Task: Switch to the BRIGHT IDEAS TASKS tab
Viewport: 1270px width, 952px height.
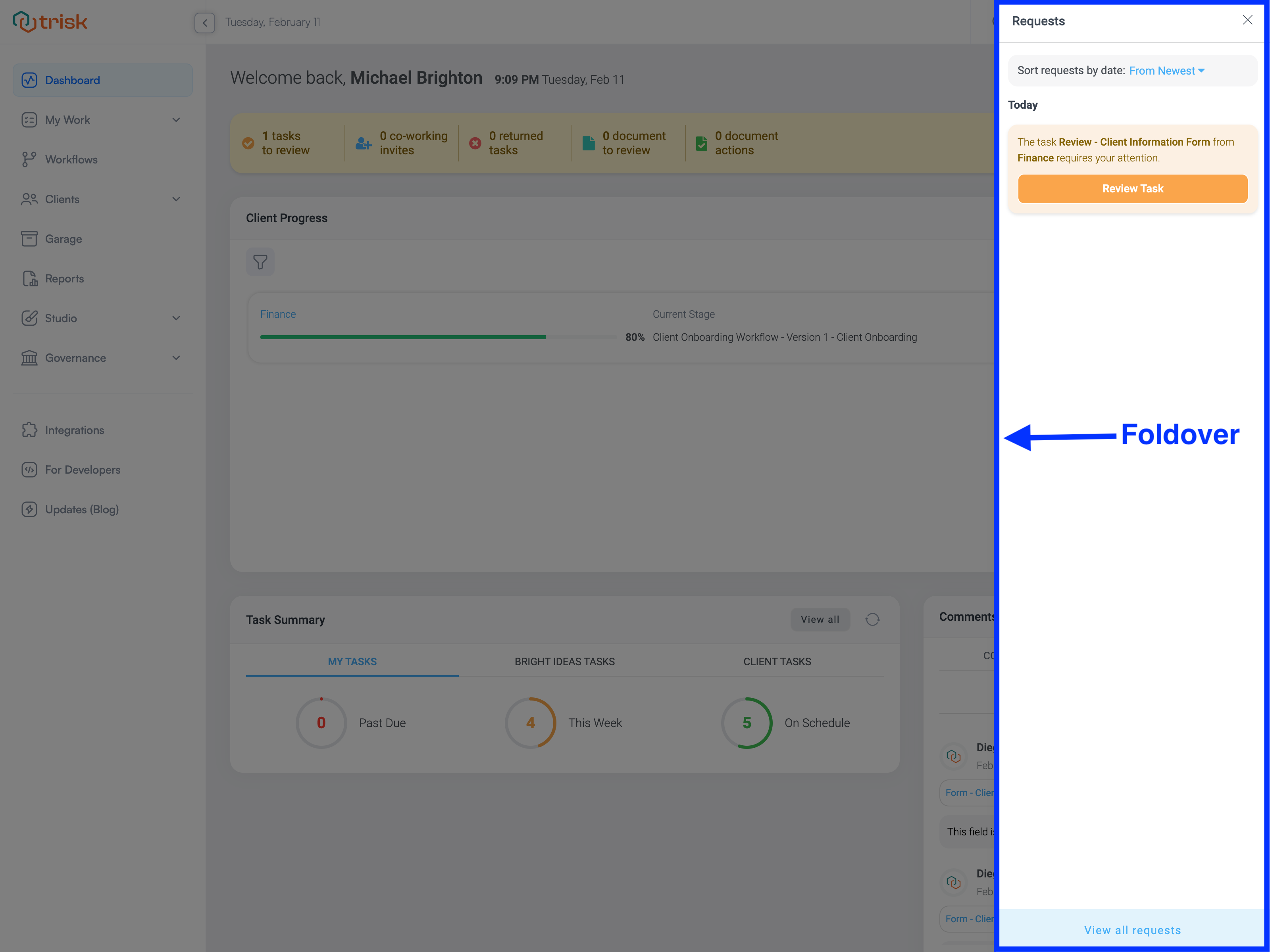Action: [x=564, y=662]
